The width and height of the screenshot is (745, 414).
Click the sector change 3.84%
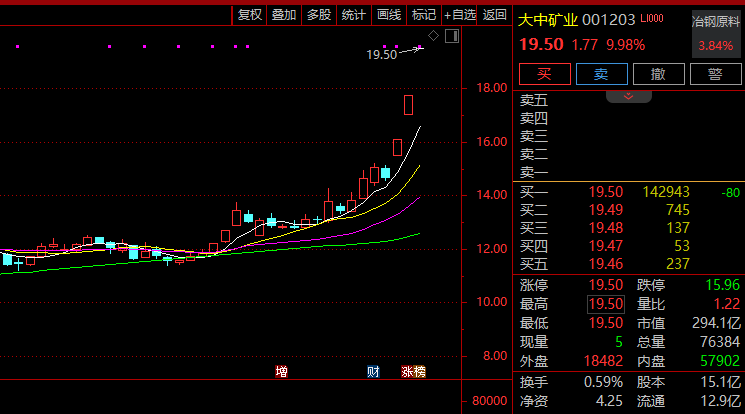pos(716,46)
